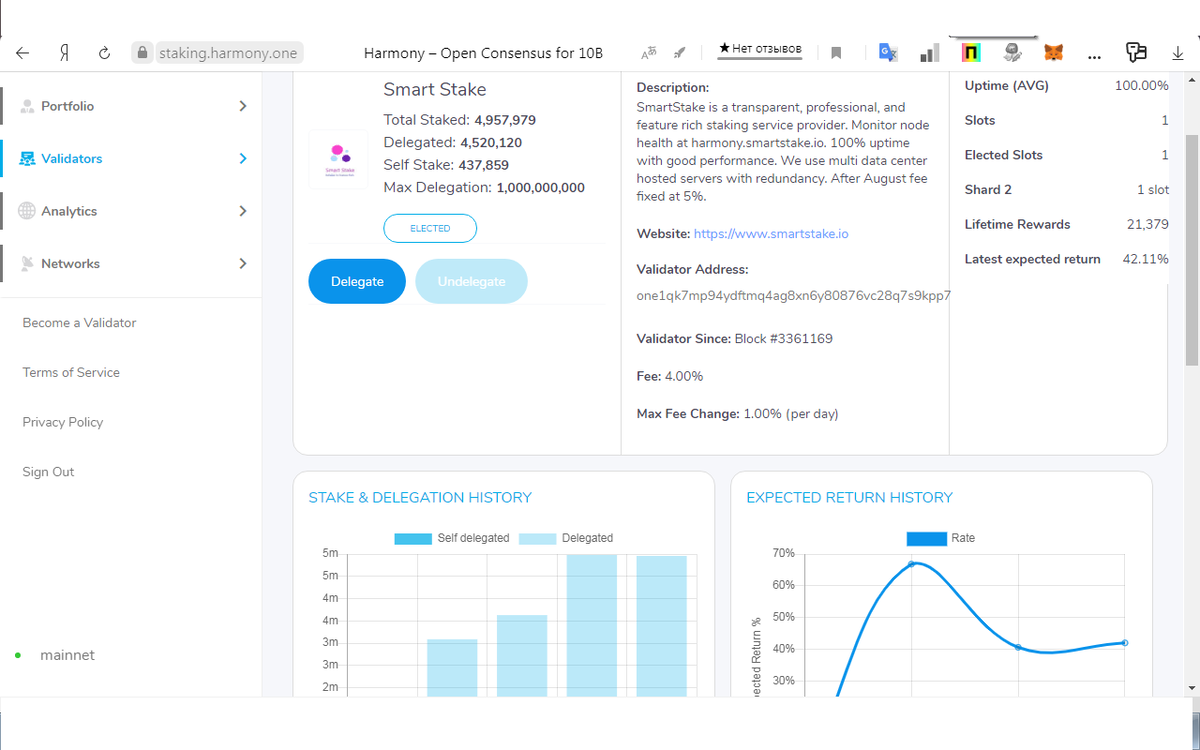The width and height of the screenshot is (1200, 750).
Task: Expand the Validators menu chevron
Action: pyautogui.click(x=243, y=158)
